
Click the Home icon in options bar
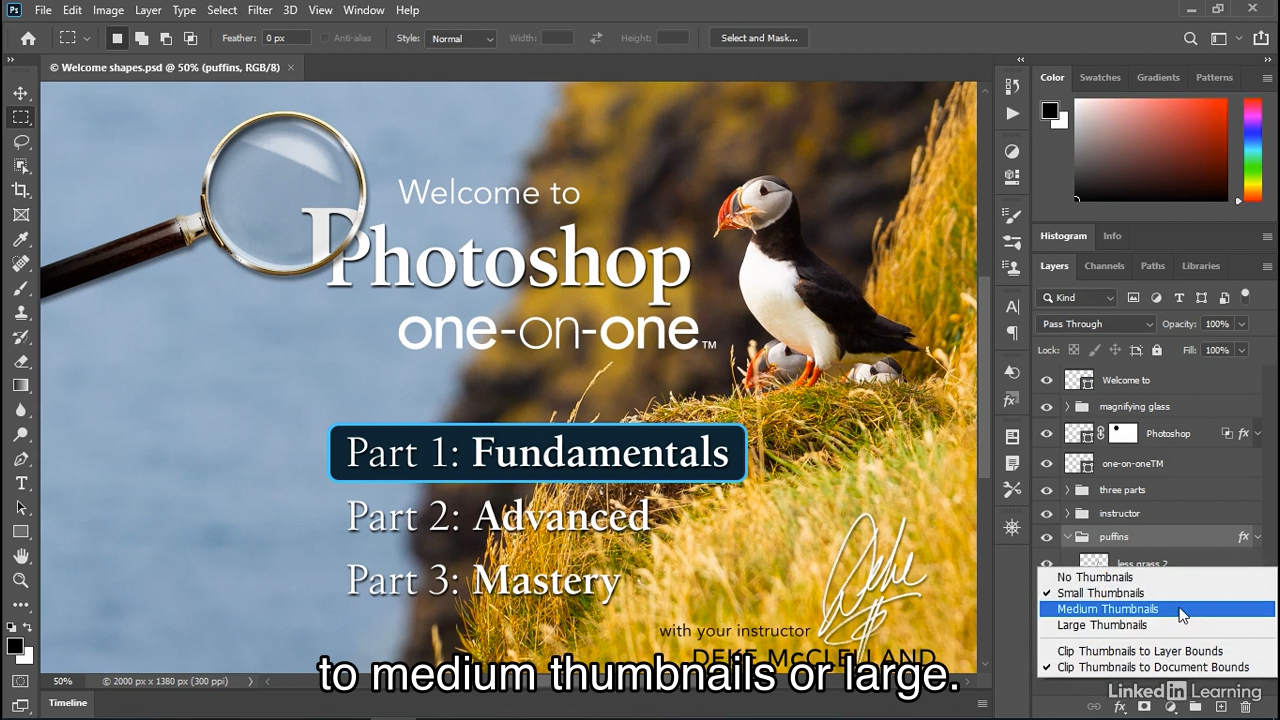[x=28, y=38]
